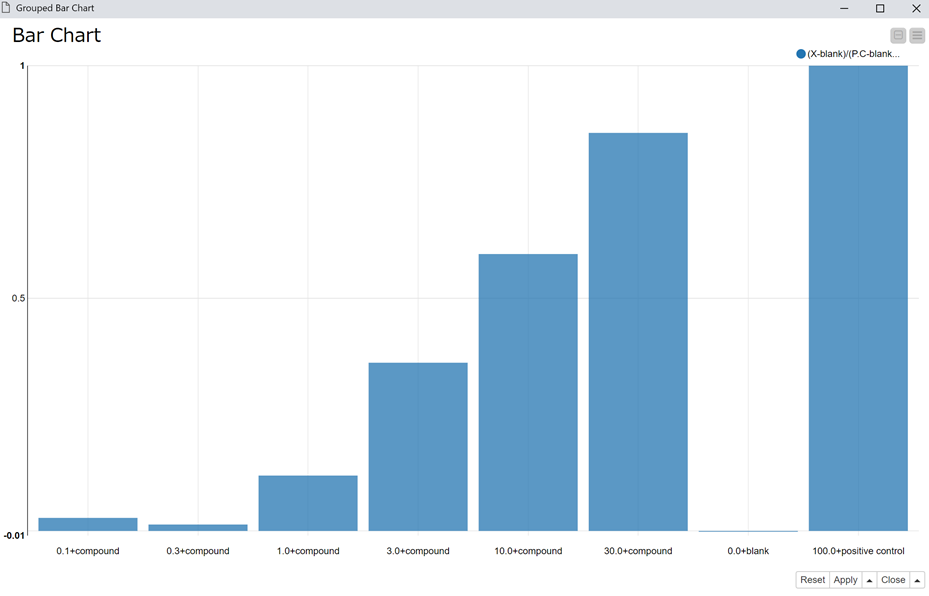929x596 pixels.
Task: Click the Apply button
Action: pyautogui.click(x=845, y=580)
